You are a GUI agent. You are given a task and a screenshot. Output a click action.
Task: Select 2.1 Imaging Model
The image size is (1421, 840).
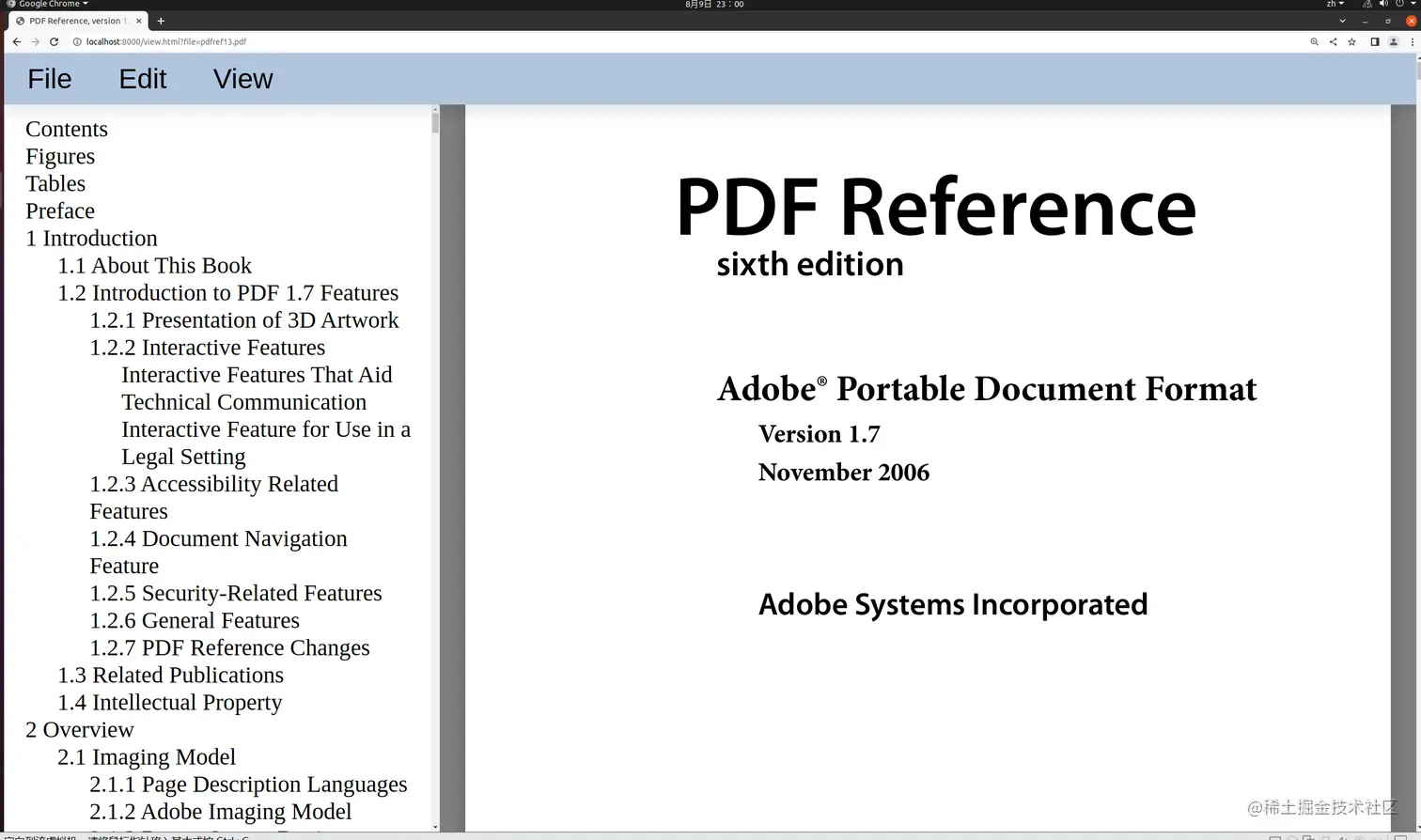click(147, 756)
